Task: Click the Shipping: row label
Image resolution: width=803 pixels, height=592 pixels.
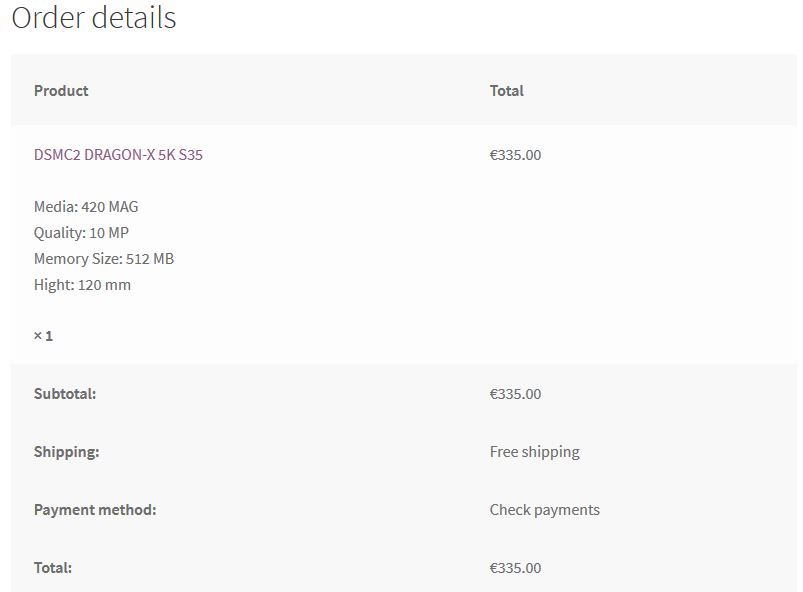Action: [x=66, y=452]
